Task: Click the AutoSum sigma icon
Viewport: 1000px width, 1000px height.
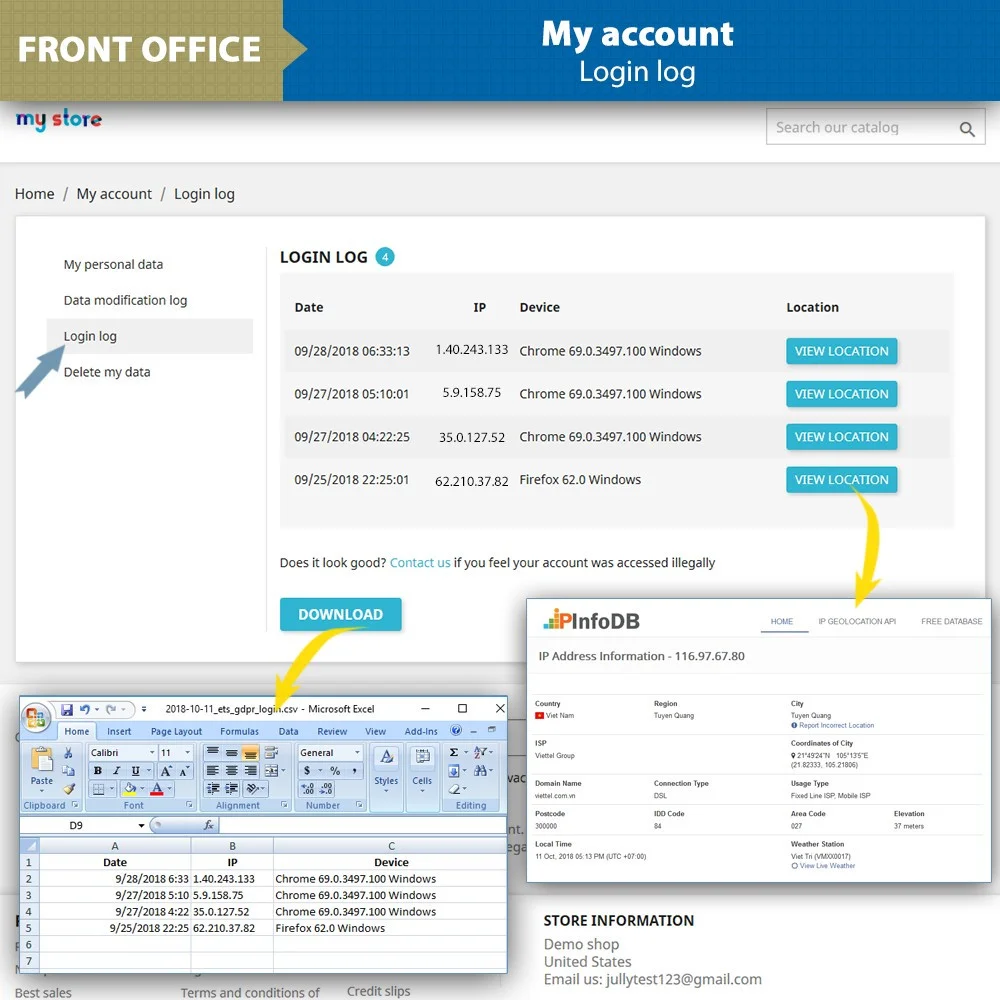Action: (454, 753)
